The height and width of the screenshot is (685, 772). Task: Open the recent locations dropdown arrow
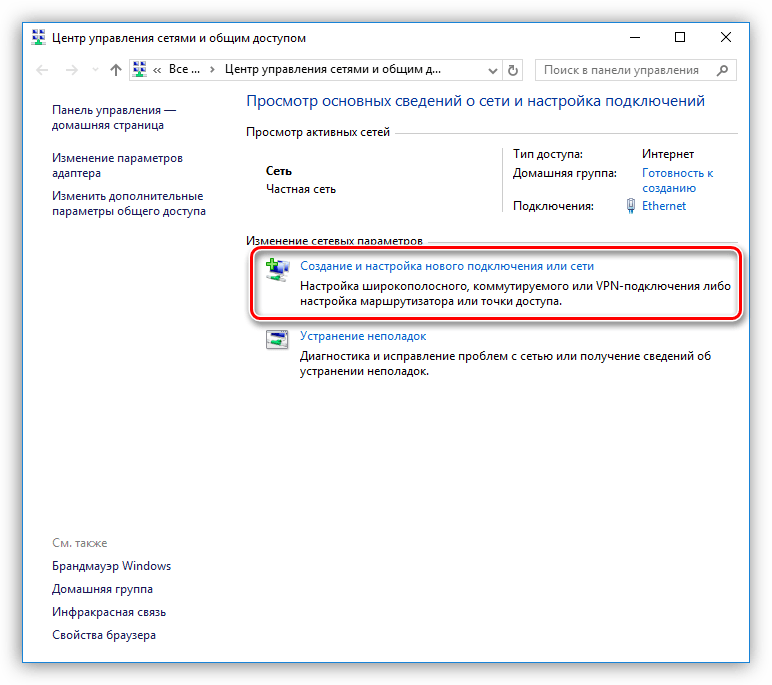[x=96, y=70]
